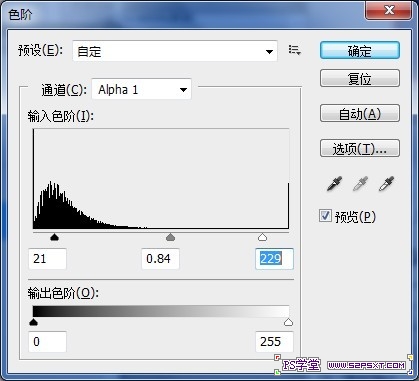
Task: Click input shadow field showing 21
Action: pyautogui.click(x=47, y=259)
